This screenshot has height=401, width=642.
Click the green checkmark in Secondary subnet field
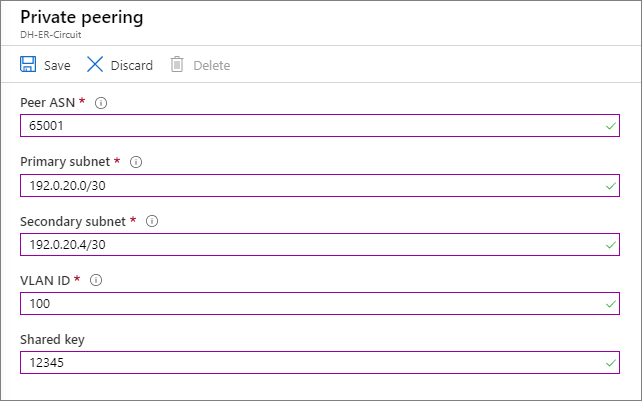click(610, 244)
